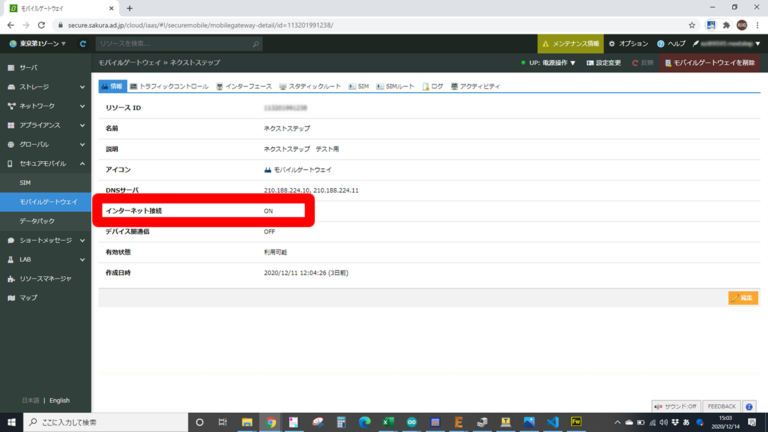Click the Task View taskbar icon
The height and width of the screenshot is (432, 768).
tap(222, 422)
